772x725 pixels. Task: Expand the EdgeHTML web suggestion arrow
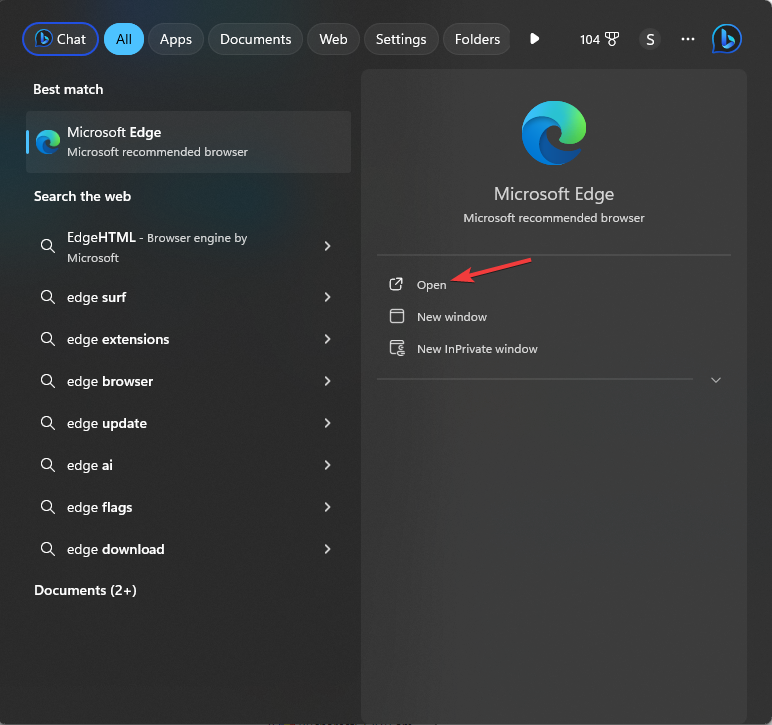tap(327, 246)
